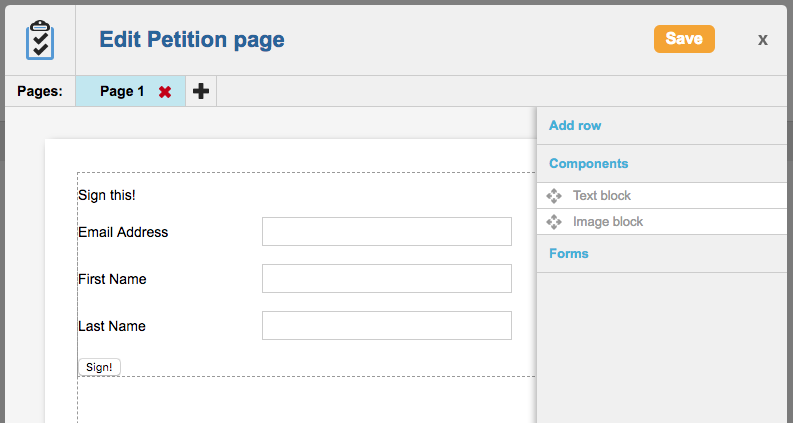The height and width of the screenshot is (423, 793).
Task: Select the Image block component label
Action: click(608, 222)
